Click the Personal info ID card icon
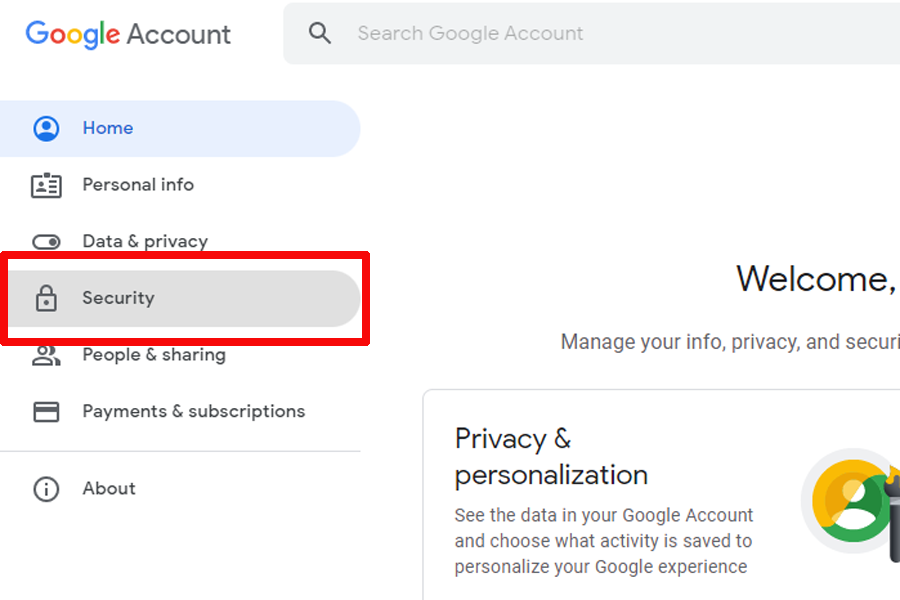 click(x=46, y=185)
